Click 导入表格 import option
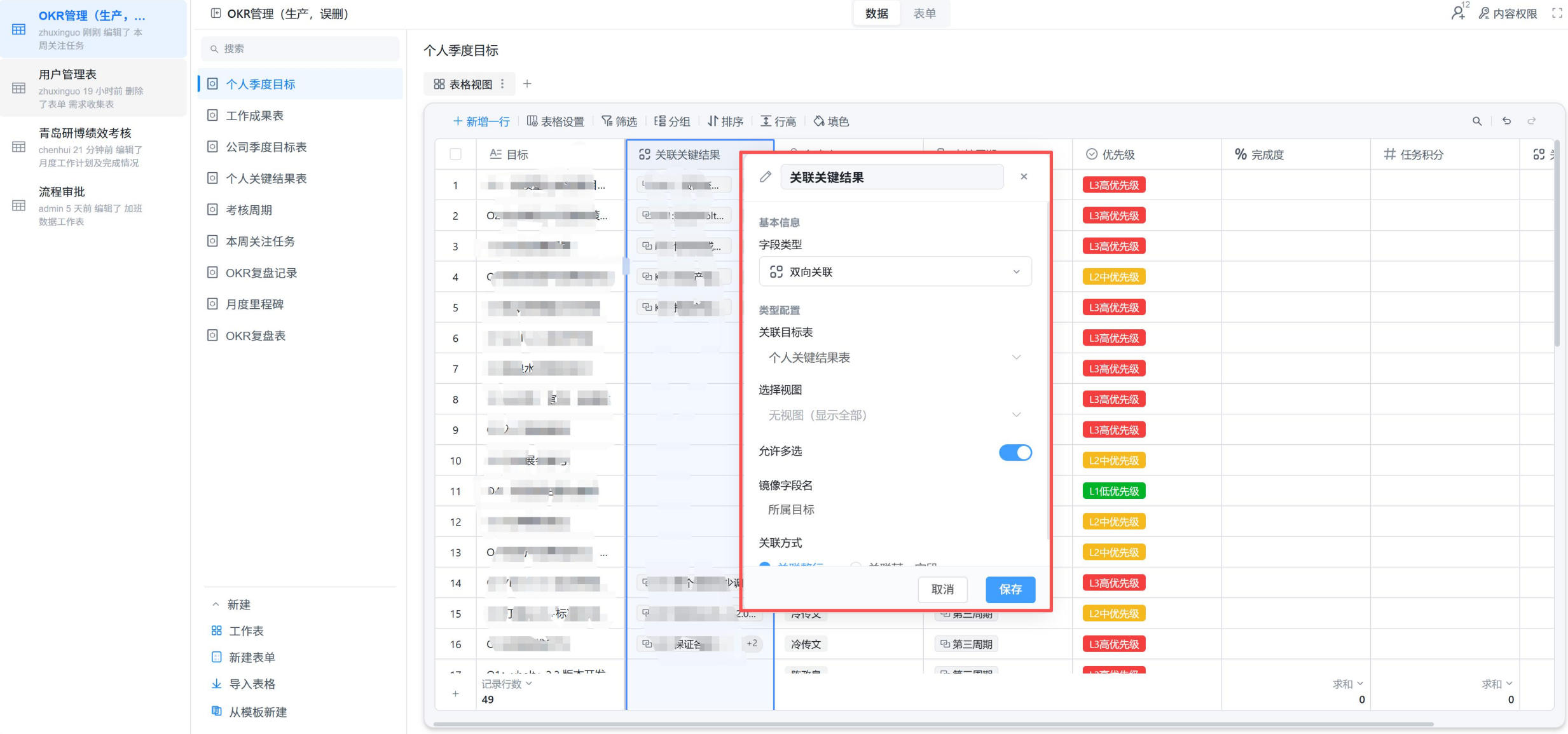 click(x=243, y=684)
